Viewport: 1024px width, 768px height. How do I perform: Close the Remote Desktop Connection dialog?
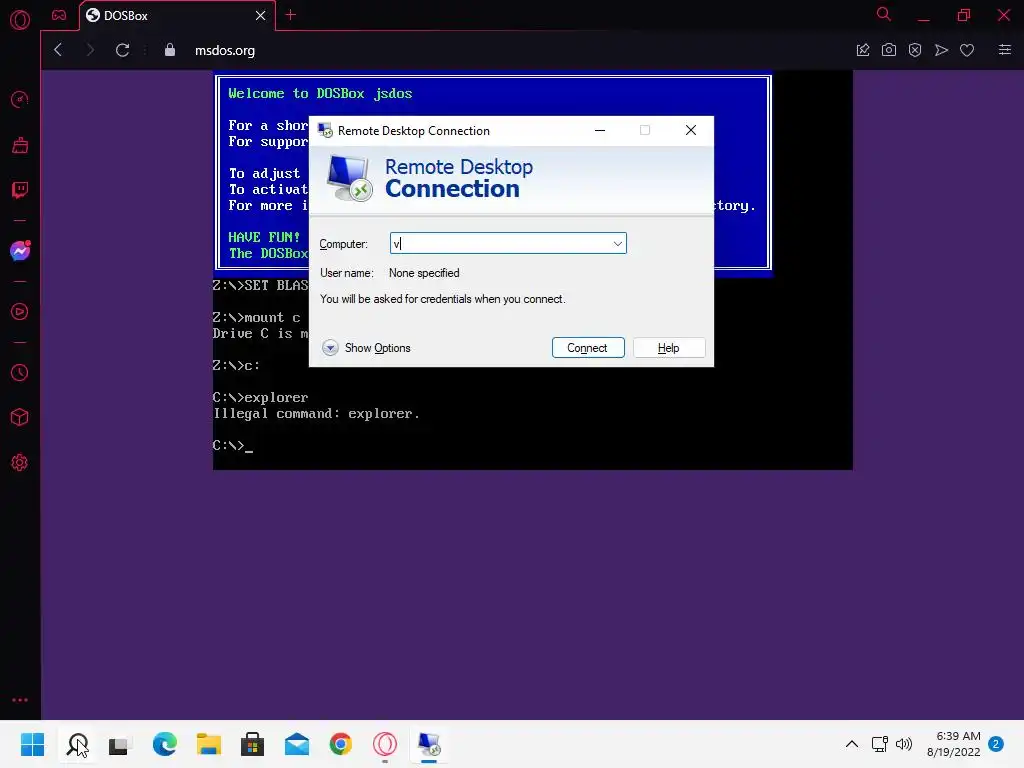pos(690,131)
